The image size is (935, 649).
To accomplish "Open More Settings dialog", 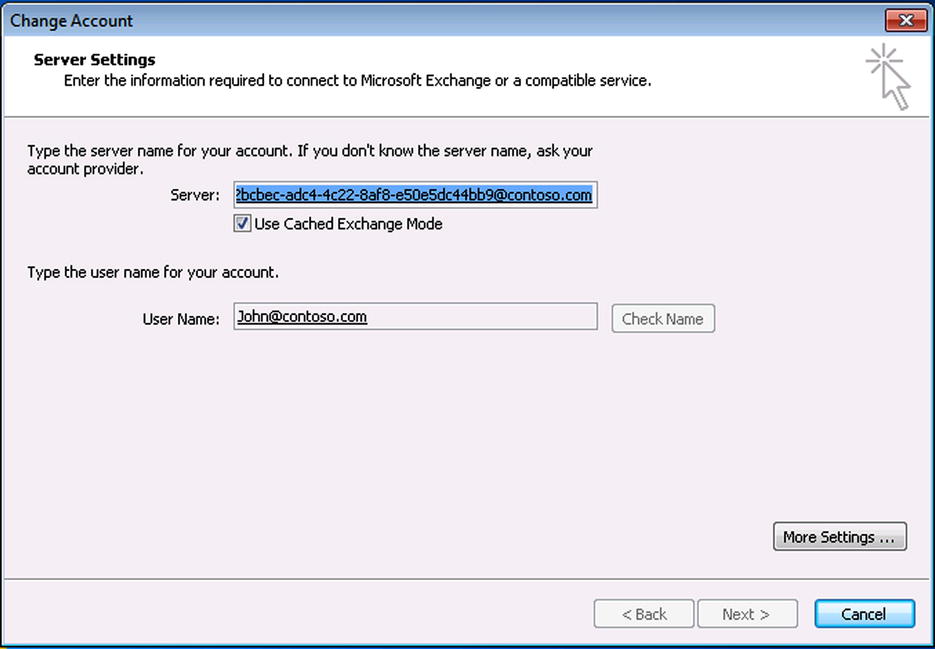I will 840,537.
